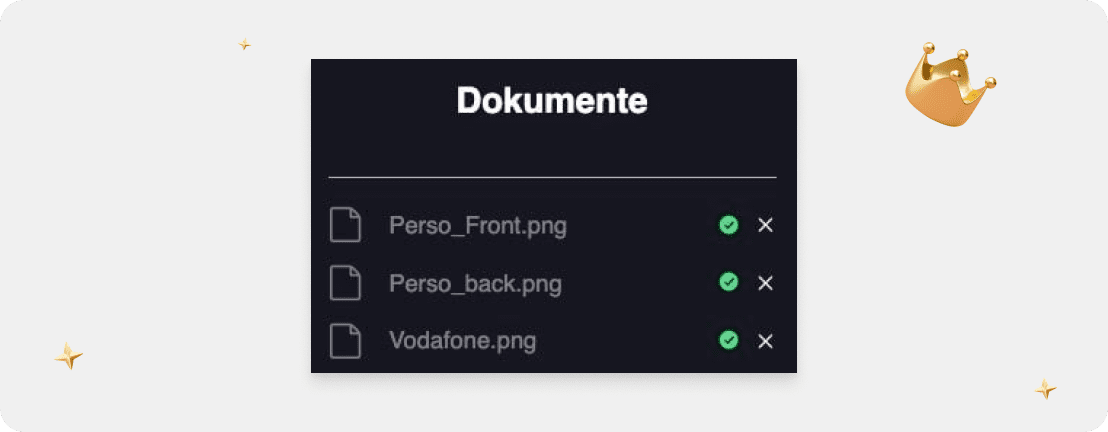Remove Perso_Front.png with its X icon
Image resolution: width=1108 pixels, height=432 pixels.
765,225
